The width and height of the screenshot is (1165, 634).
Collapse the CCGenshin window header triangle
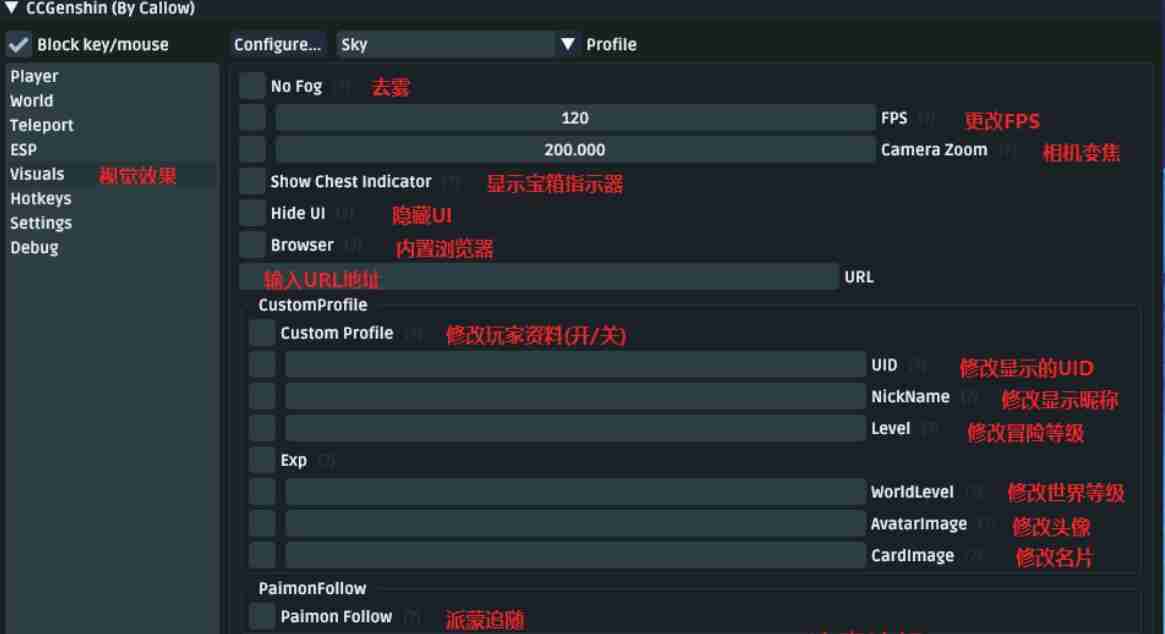(11, 8)
